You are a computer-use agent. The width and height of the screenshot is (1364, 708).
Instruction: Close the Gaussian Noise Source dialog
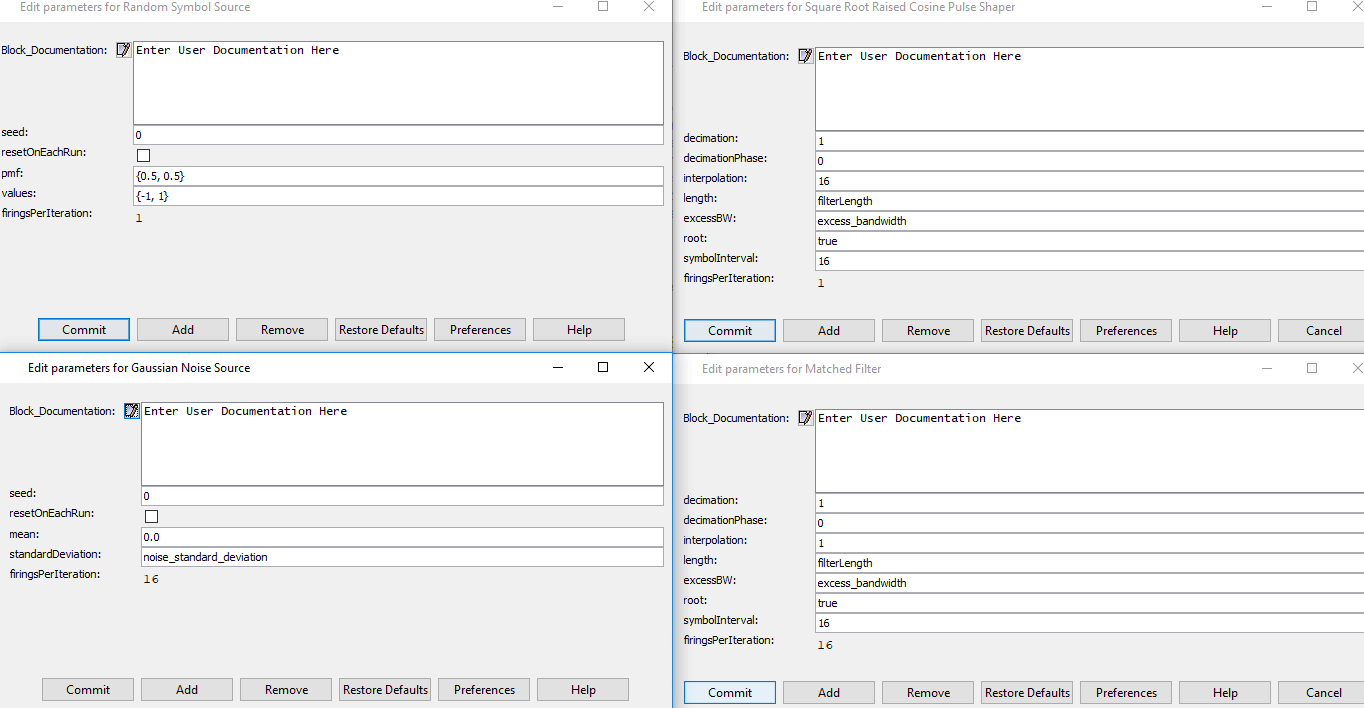click(649, 367)
